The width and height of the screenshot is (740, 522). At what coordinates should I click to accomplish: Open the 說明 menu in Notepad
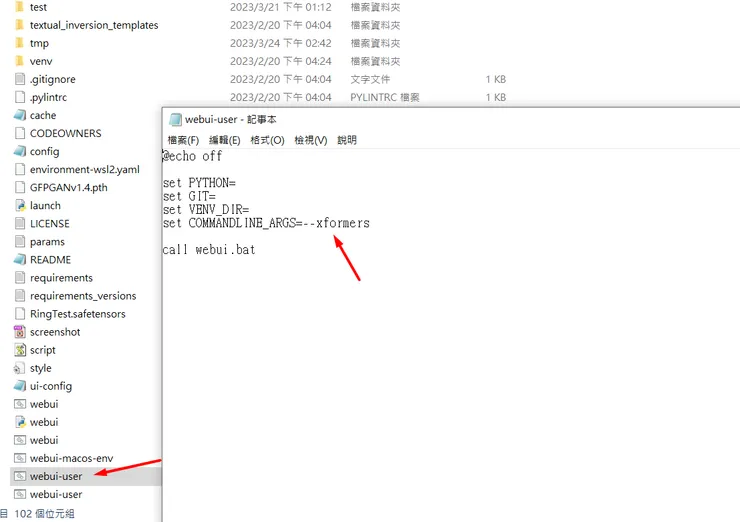point(347,140)
